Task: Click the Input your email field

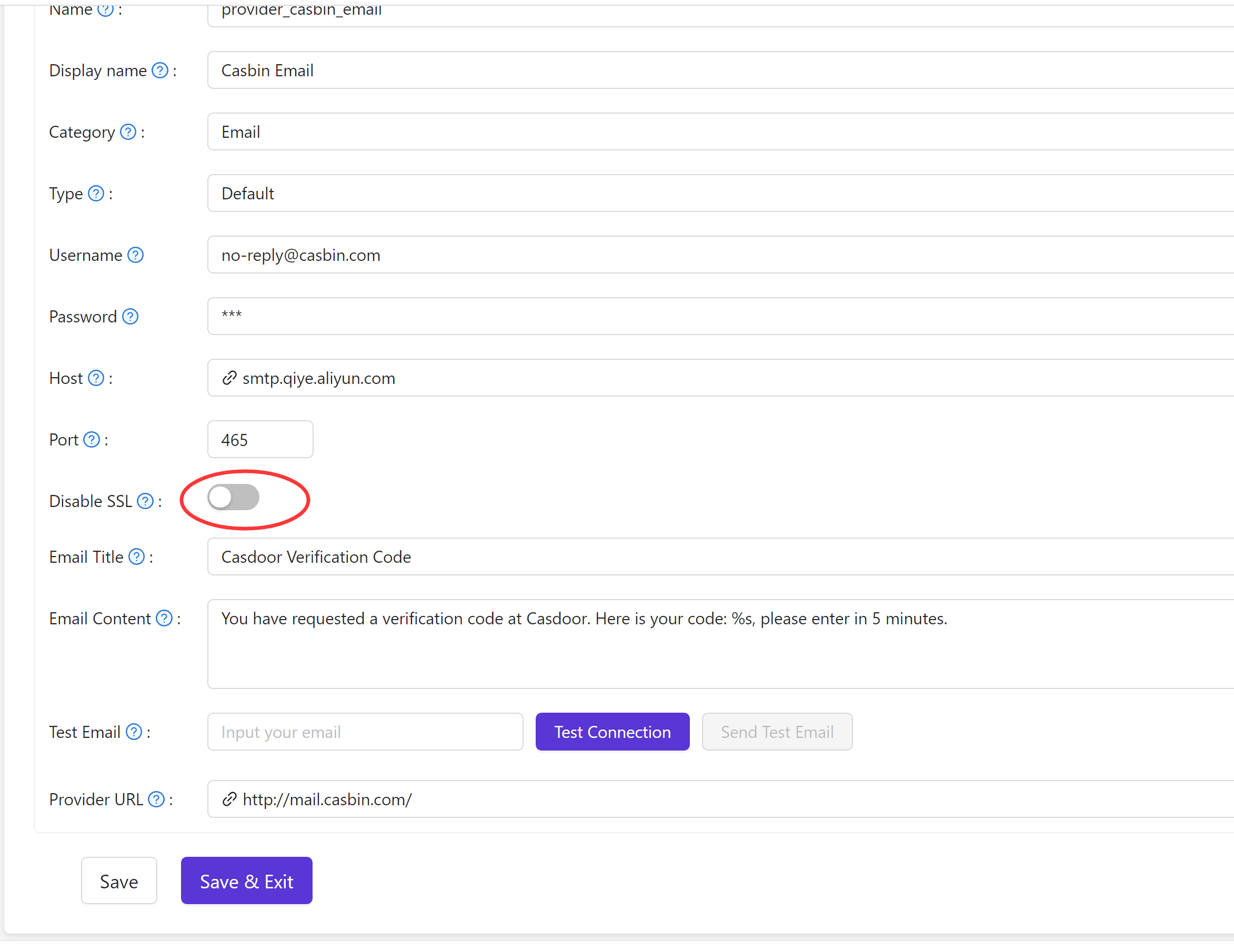Action: click(x=365, y=731)
